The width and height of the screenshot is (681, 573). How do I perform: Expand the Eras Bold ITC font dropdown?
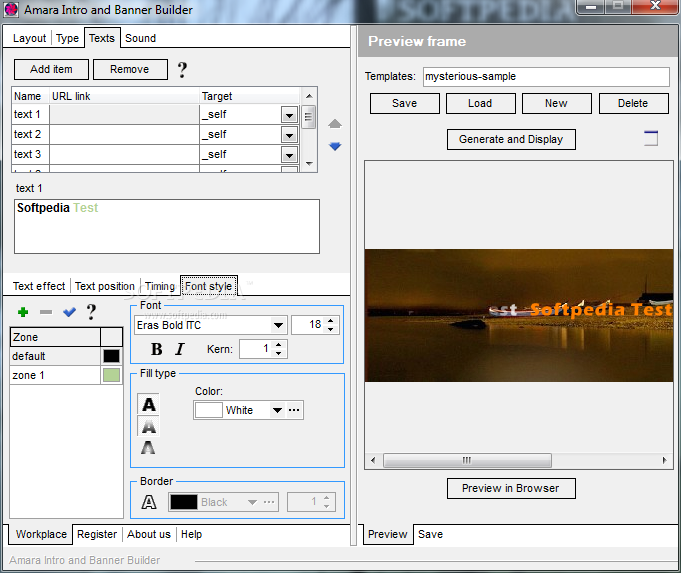pos(278,325)
